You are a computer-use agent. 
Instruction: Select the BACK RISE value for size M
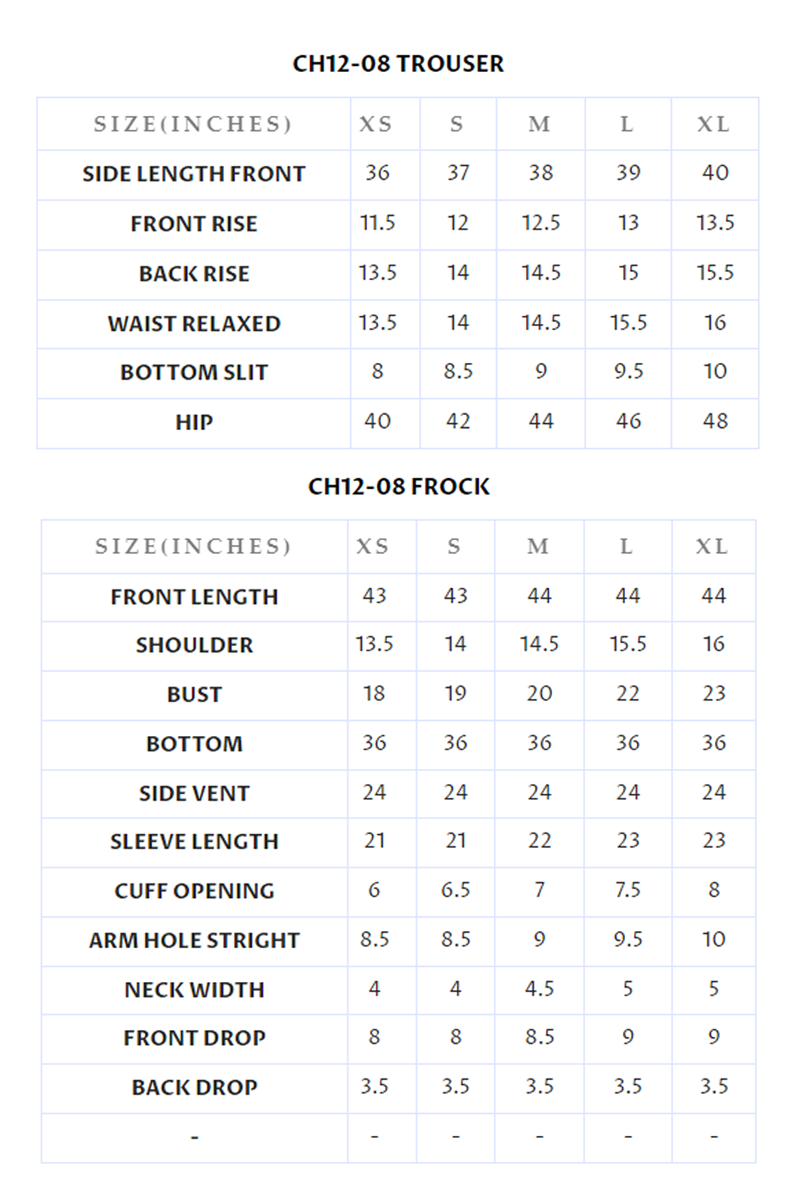pyautogui.click(x=540, y=273)
